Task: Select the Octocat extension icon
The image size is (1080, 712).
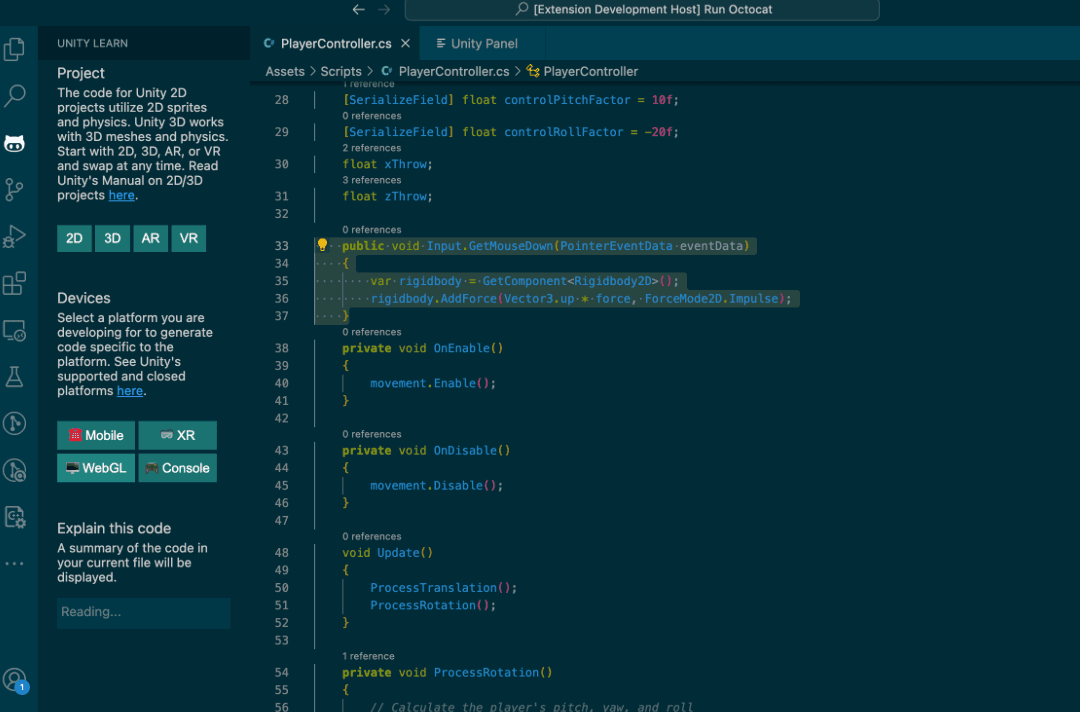Action: [15, 143]
